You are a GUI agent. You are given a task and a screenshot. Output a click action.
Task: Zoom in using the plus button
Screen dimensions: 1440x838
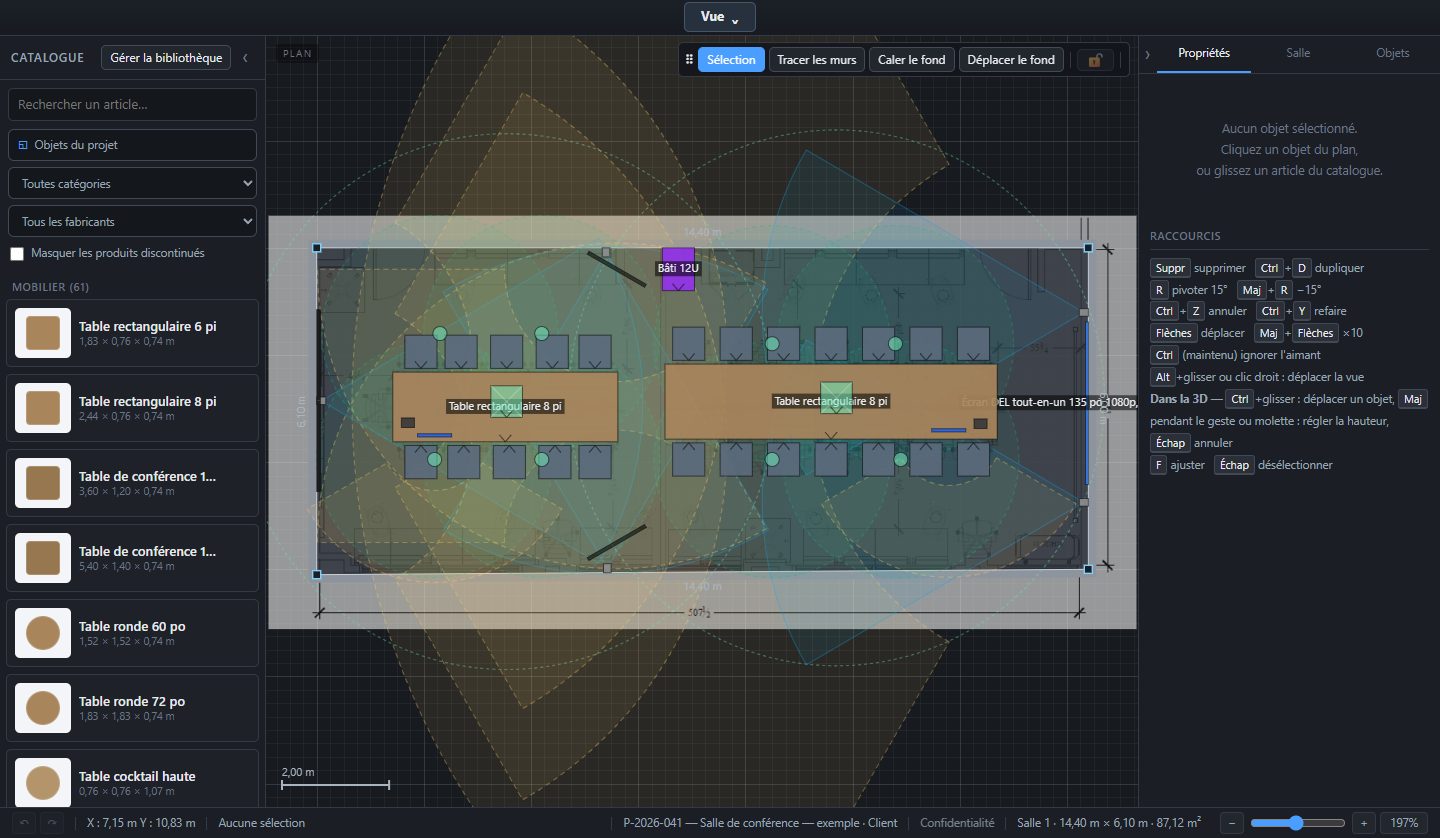coord(1364,823)
